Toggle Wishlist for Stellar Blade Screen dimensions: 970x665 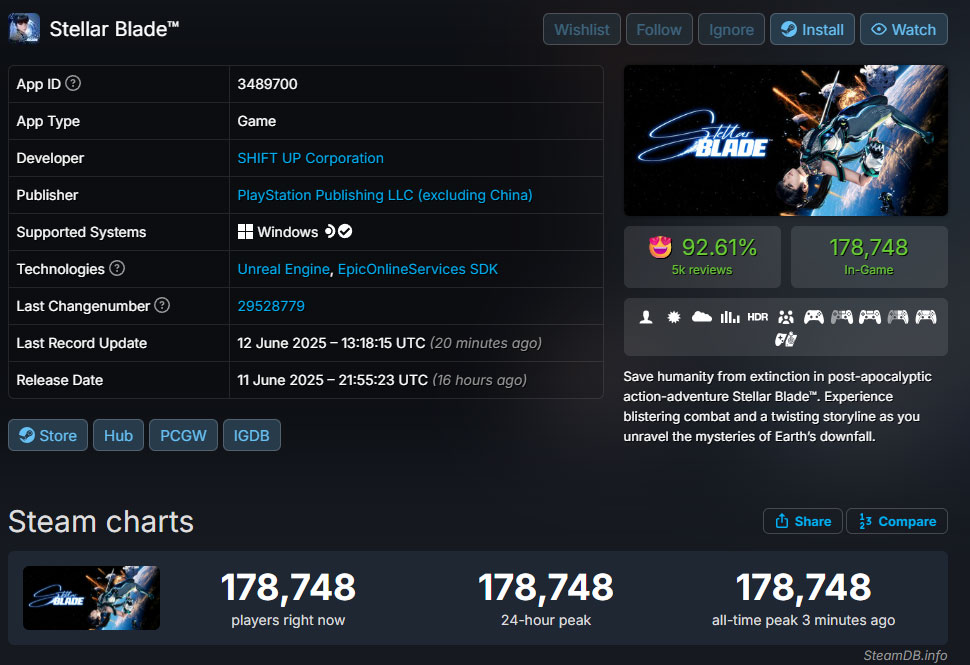(x=582, y=29)
